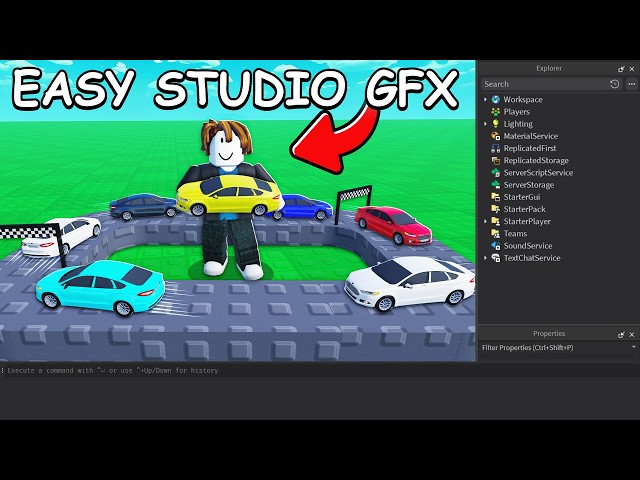The height and width of the screenshot is (480, 640).
Task: Undock the Properties panel
Action: click(x=621, y=335)
